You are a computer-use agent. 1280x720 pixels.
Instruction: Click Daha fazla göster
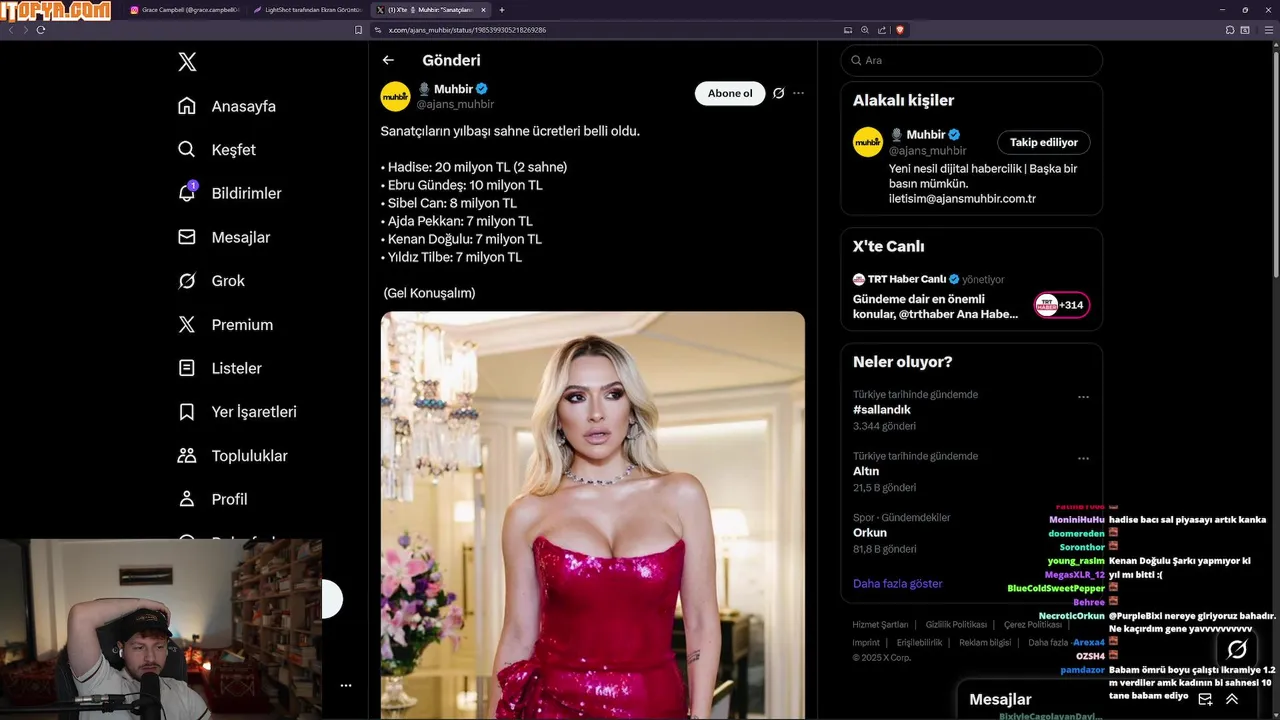point(898,583)
